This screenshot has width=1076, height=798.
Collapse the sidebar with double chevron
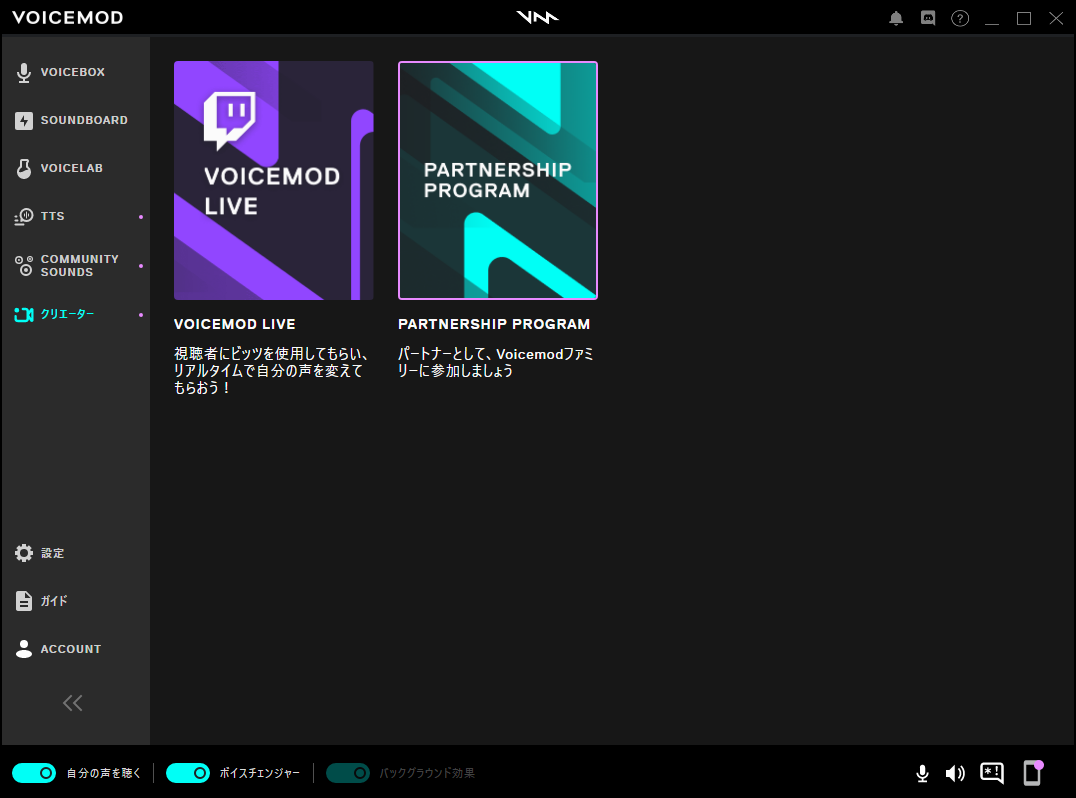tap(73, 703)
